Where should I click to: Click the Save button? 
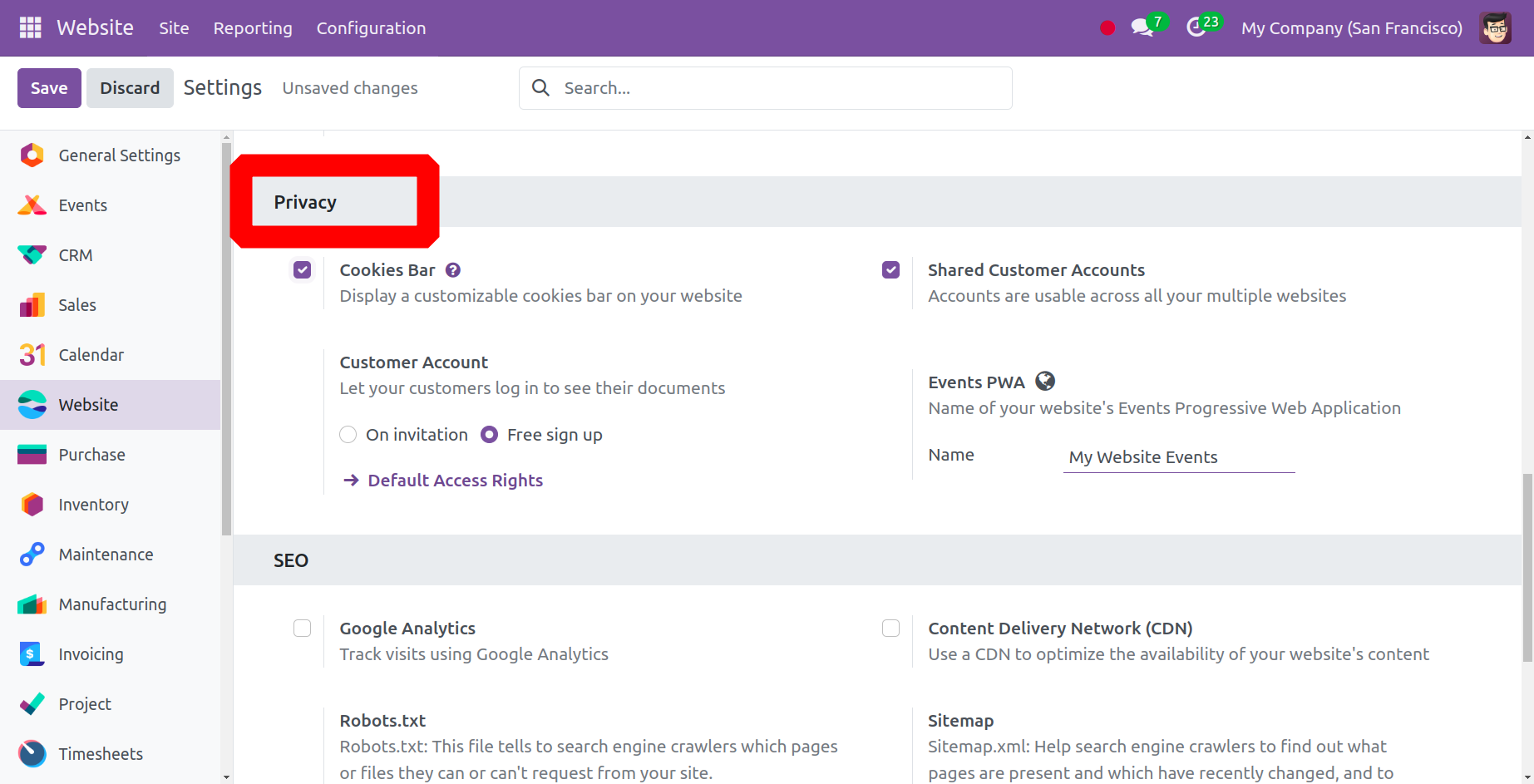point(49,88)
